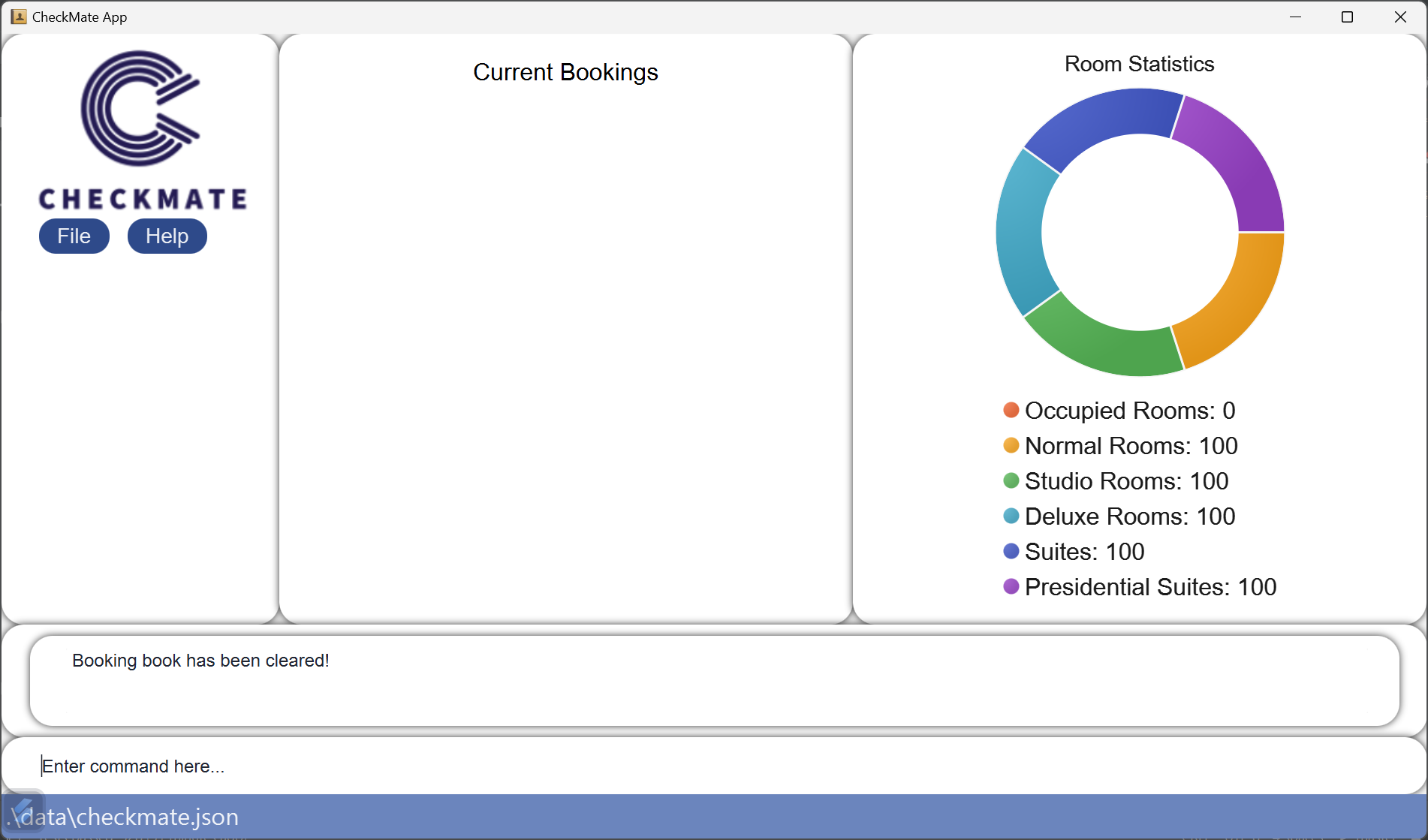Viewport: 1428px width, 840px height.
Task: Minimize the CheckMate App window
Action: tap(1295, 17)
